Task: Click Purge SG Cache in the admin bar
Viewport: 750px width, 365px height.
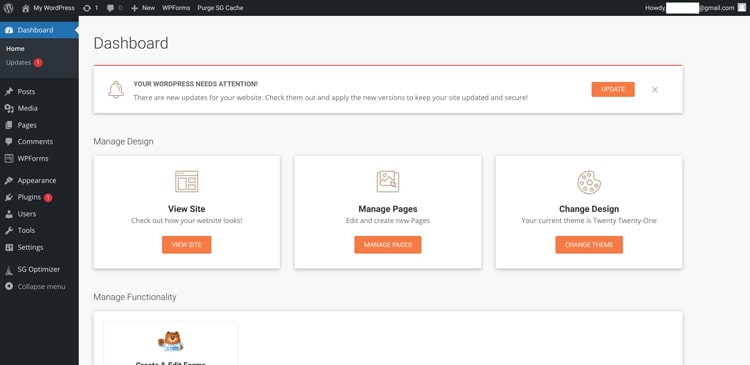Action: click(220, 8)
